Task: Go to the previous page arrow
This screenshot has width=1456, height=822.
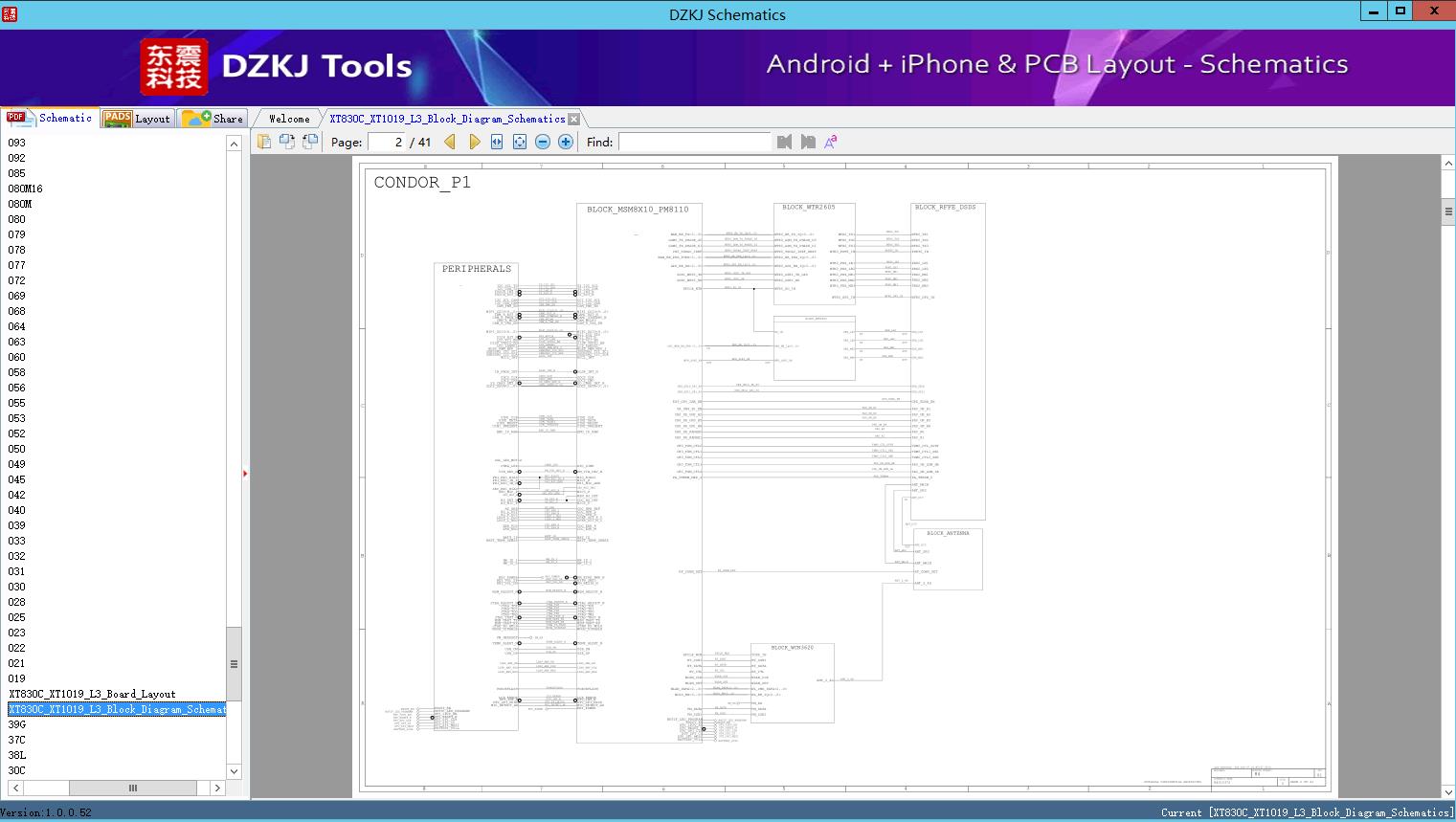Action: tap(450, 142)
